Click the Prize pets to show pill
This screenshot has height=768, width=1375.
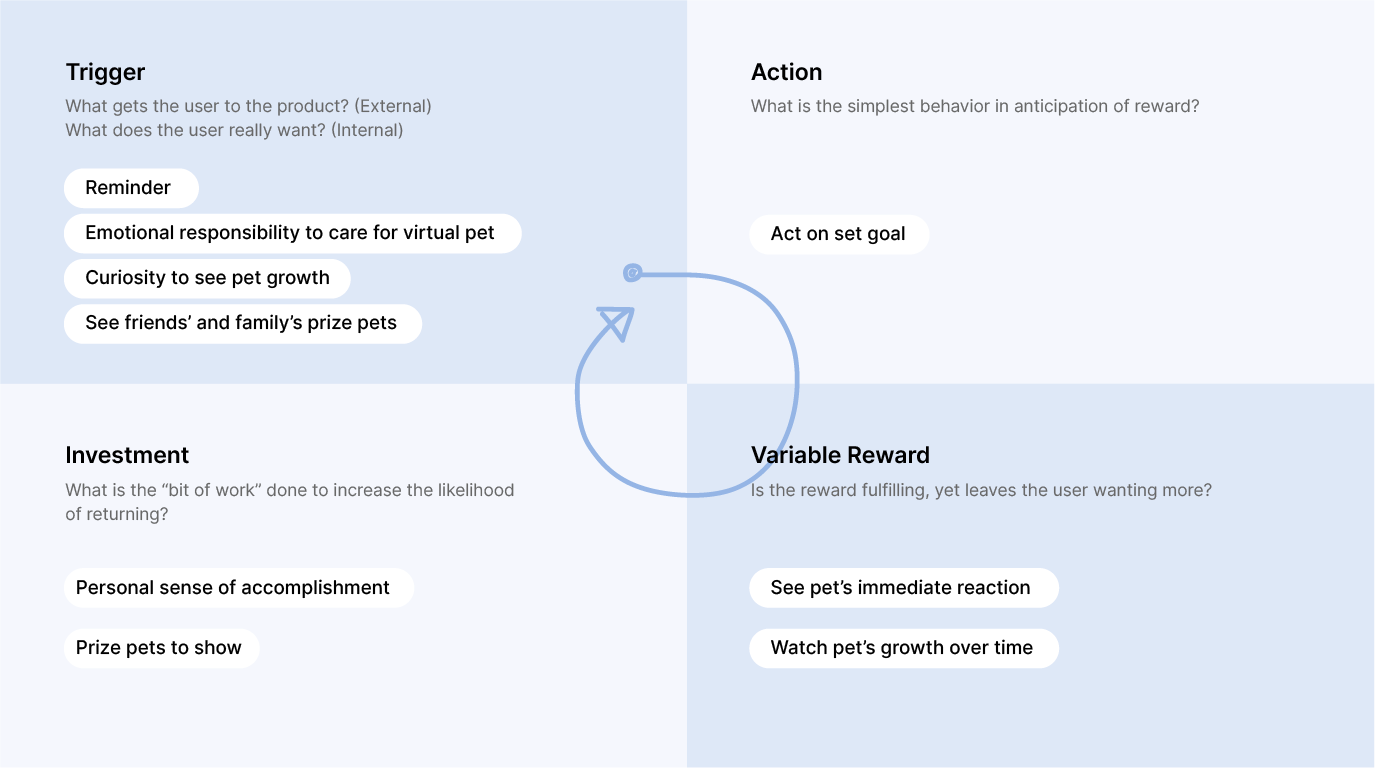(x=161, y=648)
